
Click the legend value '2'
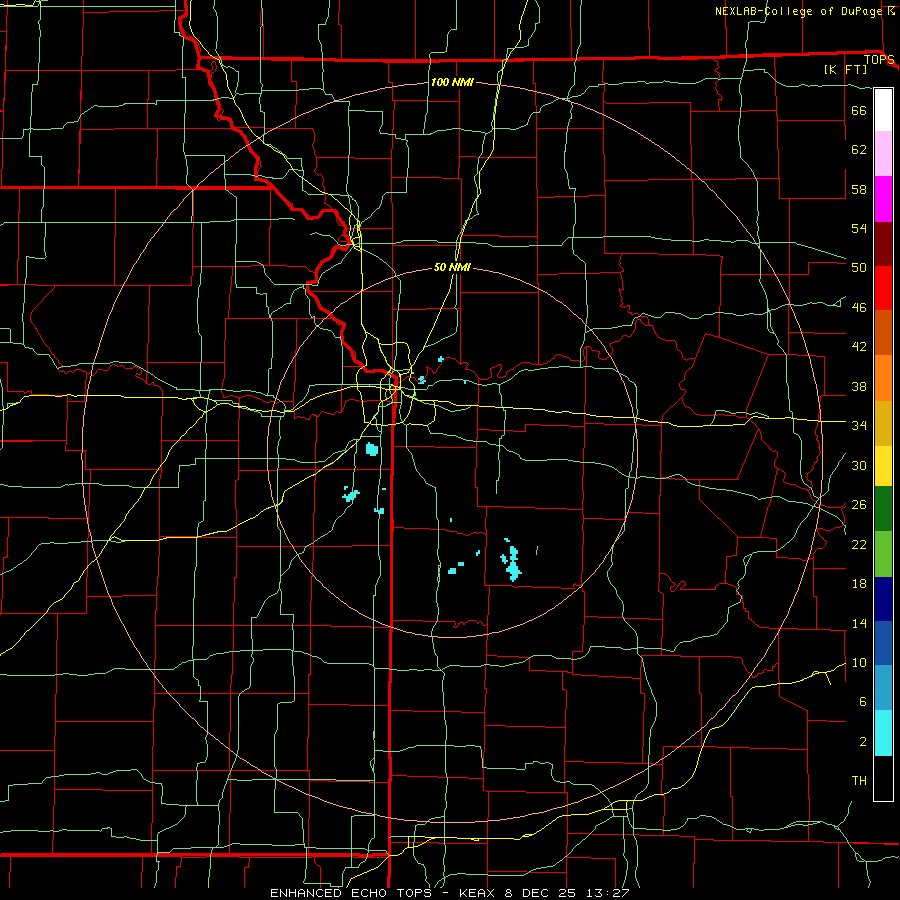point(863,742)
